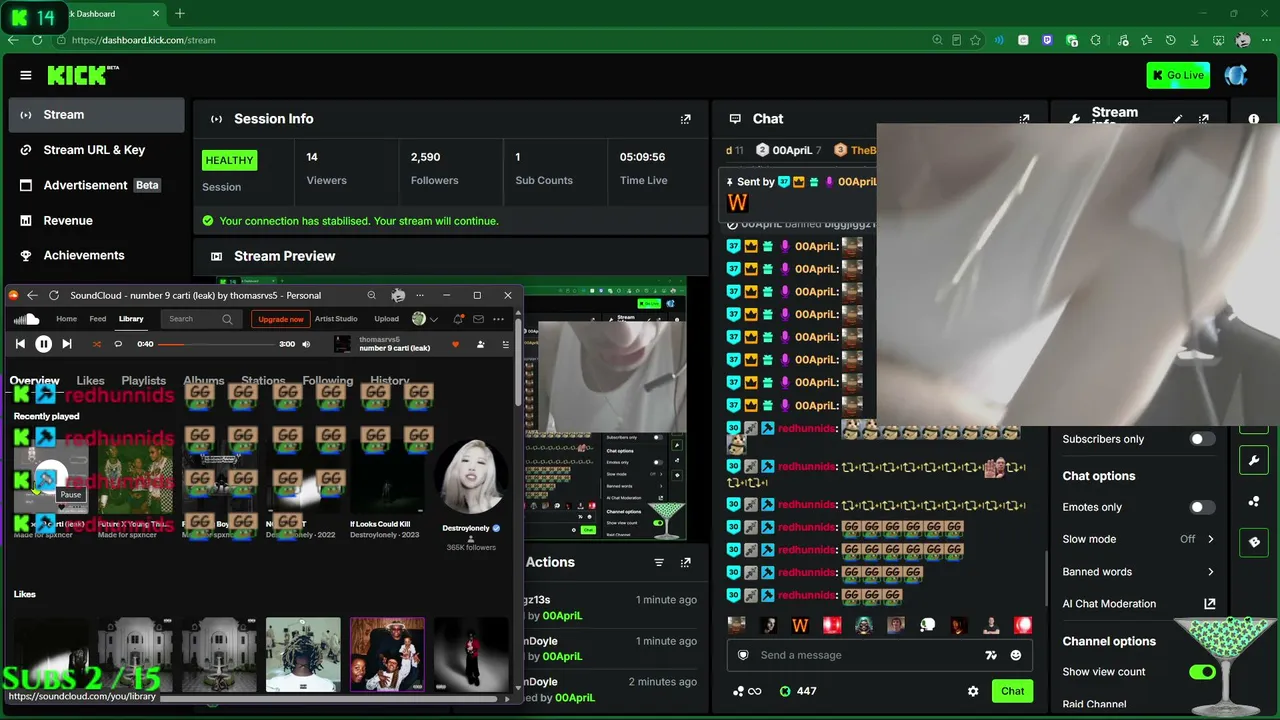1280x720 pixels.
Task: Pop out the Session Info panel
Action: [685, 119]
